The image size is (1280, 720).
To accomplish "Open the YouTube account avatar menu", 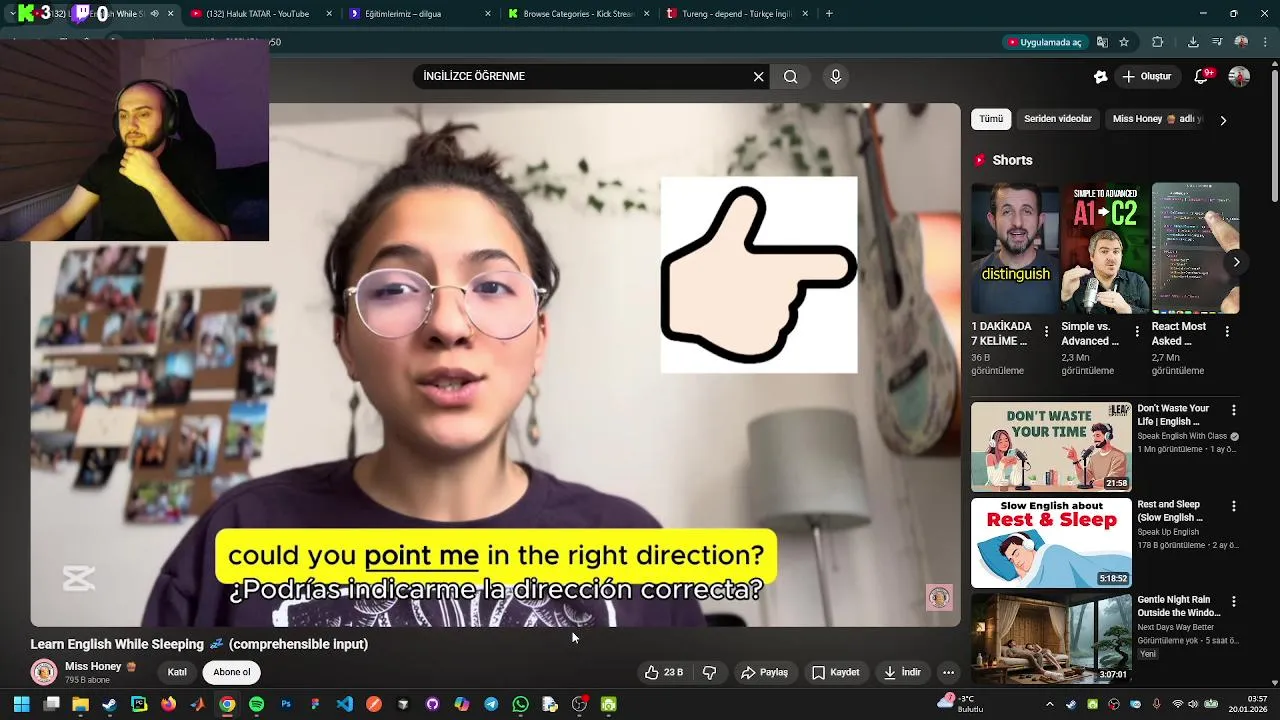I will point(1239,77).
